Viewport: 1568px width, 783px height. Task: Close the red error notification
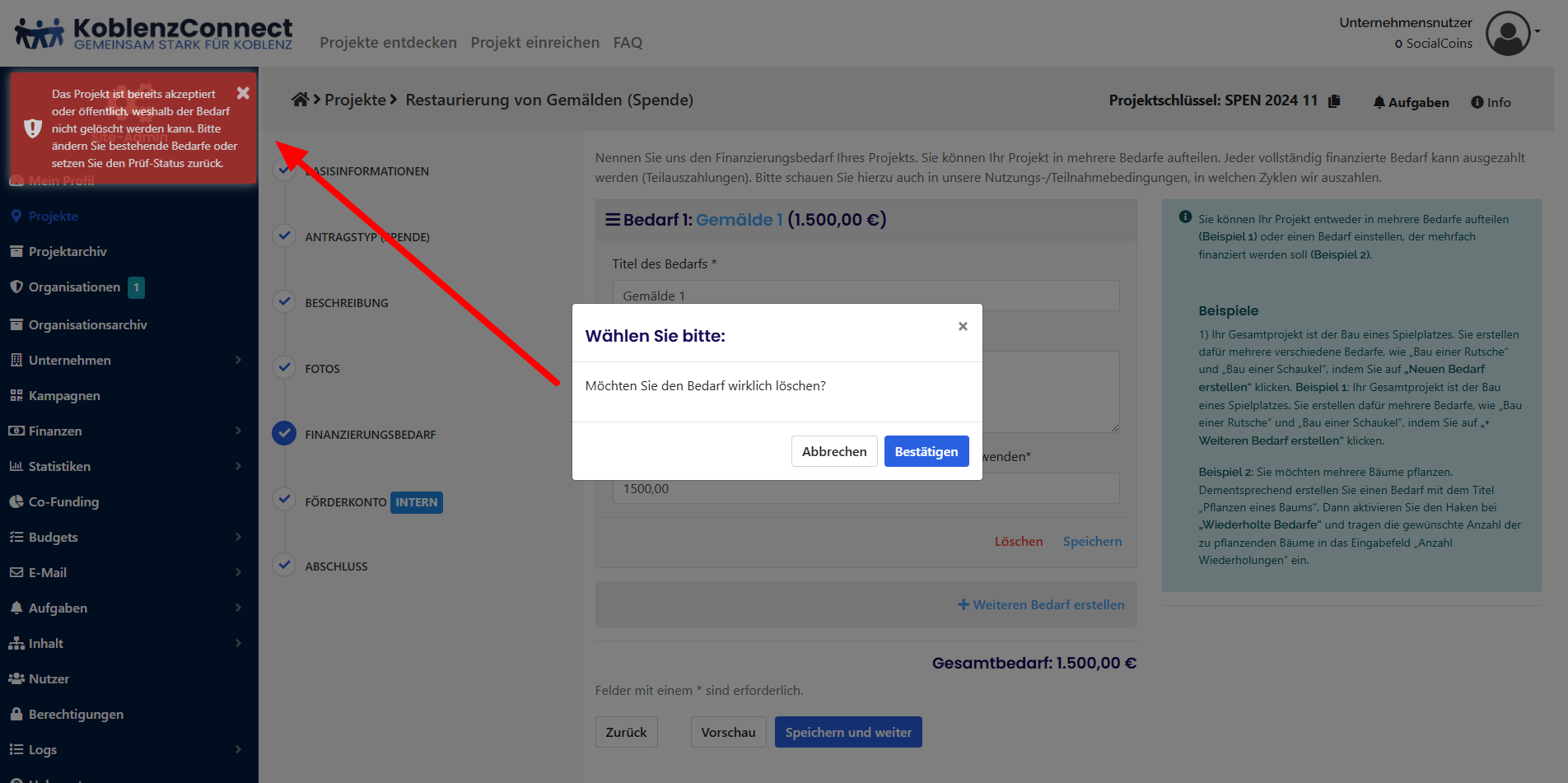click(243, 93)
